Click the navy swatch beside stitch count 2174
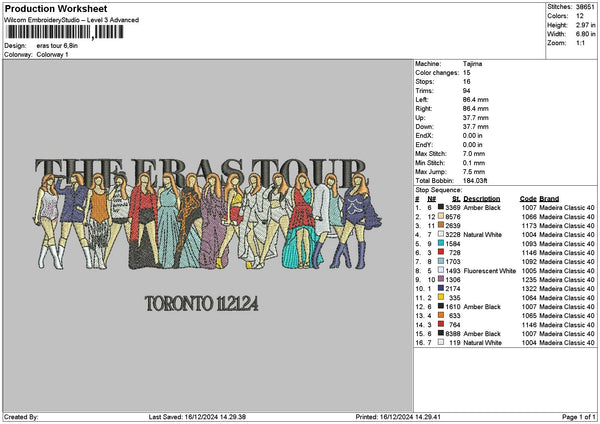This screenshot has height=424, width=600. pos(441,289)
